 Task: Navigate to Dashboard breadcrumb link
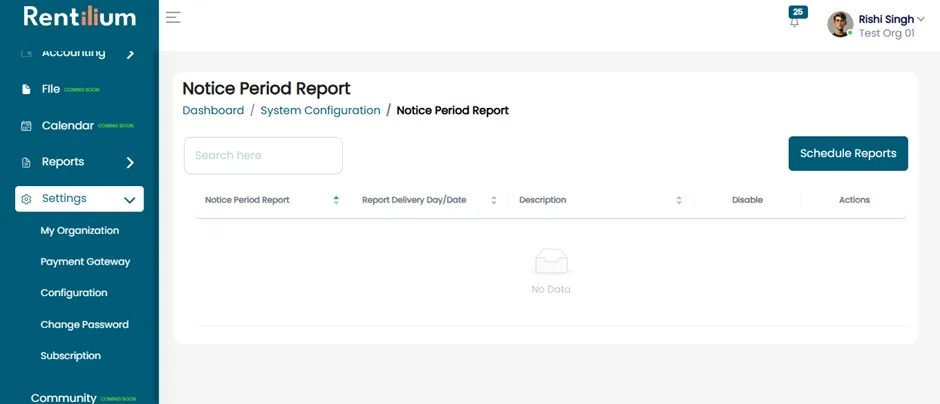coord(213,110)
